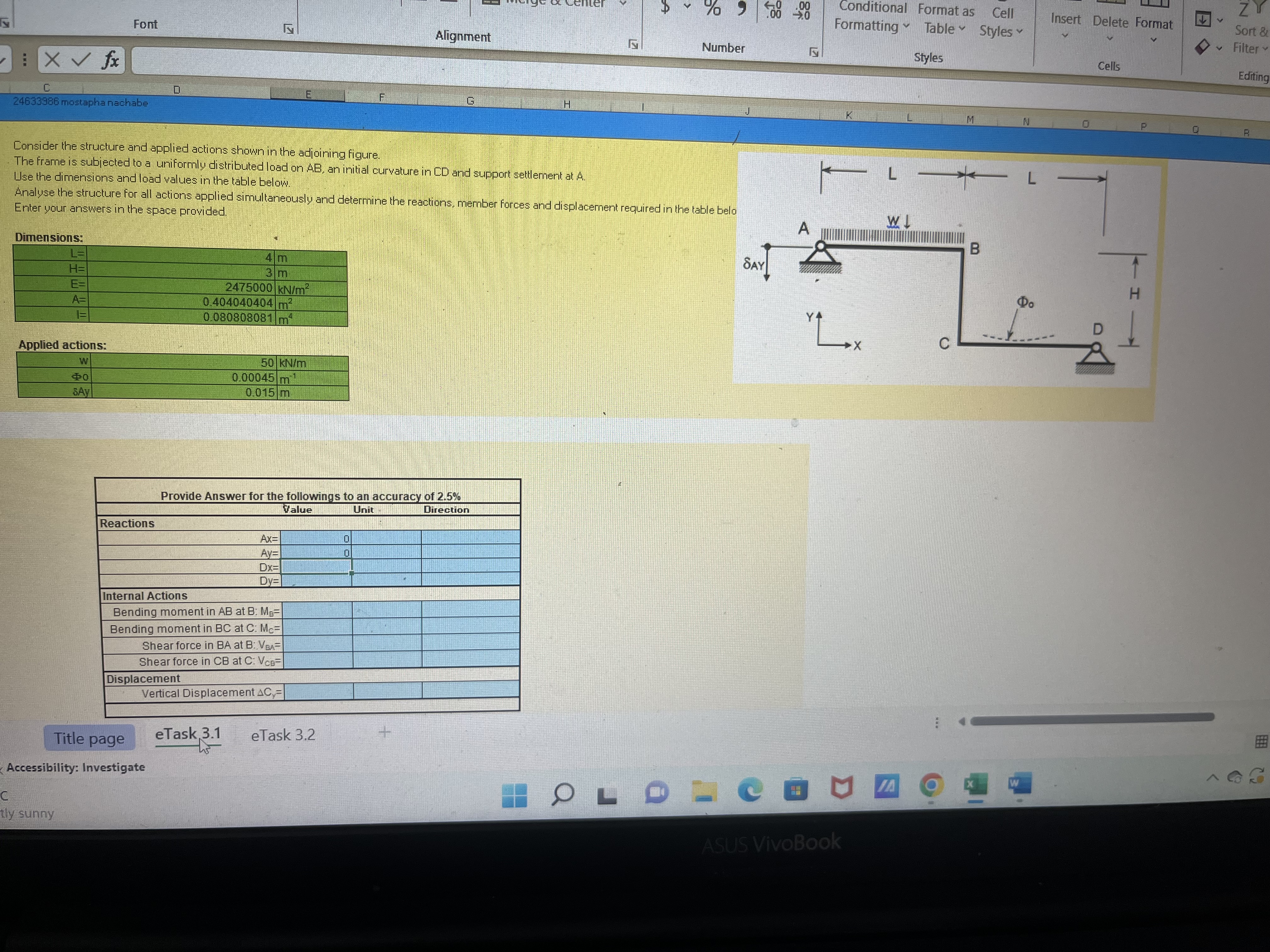Switch to the eTask 3.2 sheet tab
1270x952 pixels.
point(283,735)
